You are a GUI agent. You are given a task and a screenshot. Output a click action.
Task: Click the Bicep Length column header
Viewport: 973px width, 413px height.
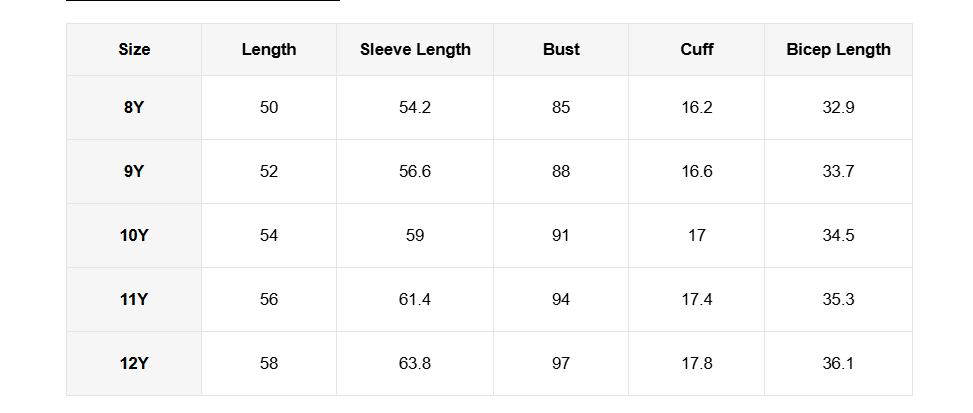pyautogui.click(x=838, y=49)
